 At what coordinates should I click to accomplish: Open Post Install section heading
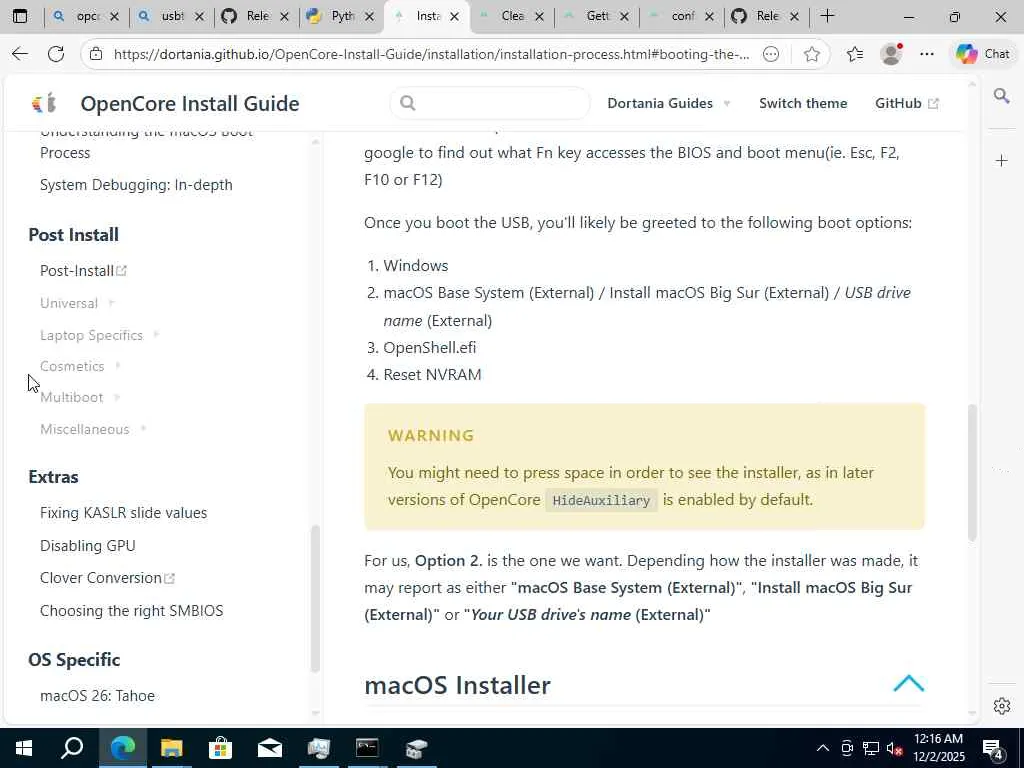click(74, 234)
